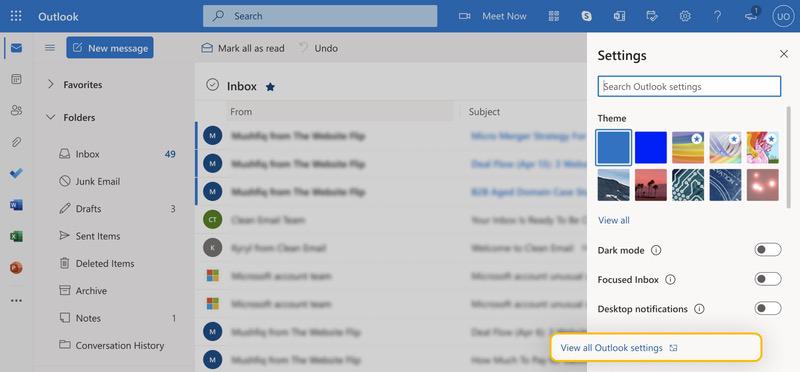Click Desktop notifications info icon
This screenshot has height=372, width=800.
(699, 309)
